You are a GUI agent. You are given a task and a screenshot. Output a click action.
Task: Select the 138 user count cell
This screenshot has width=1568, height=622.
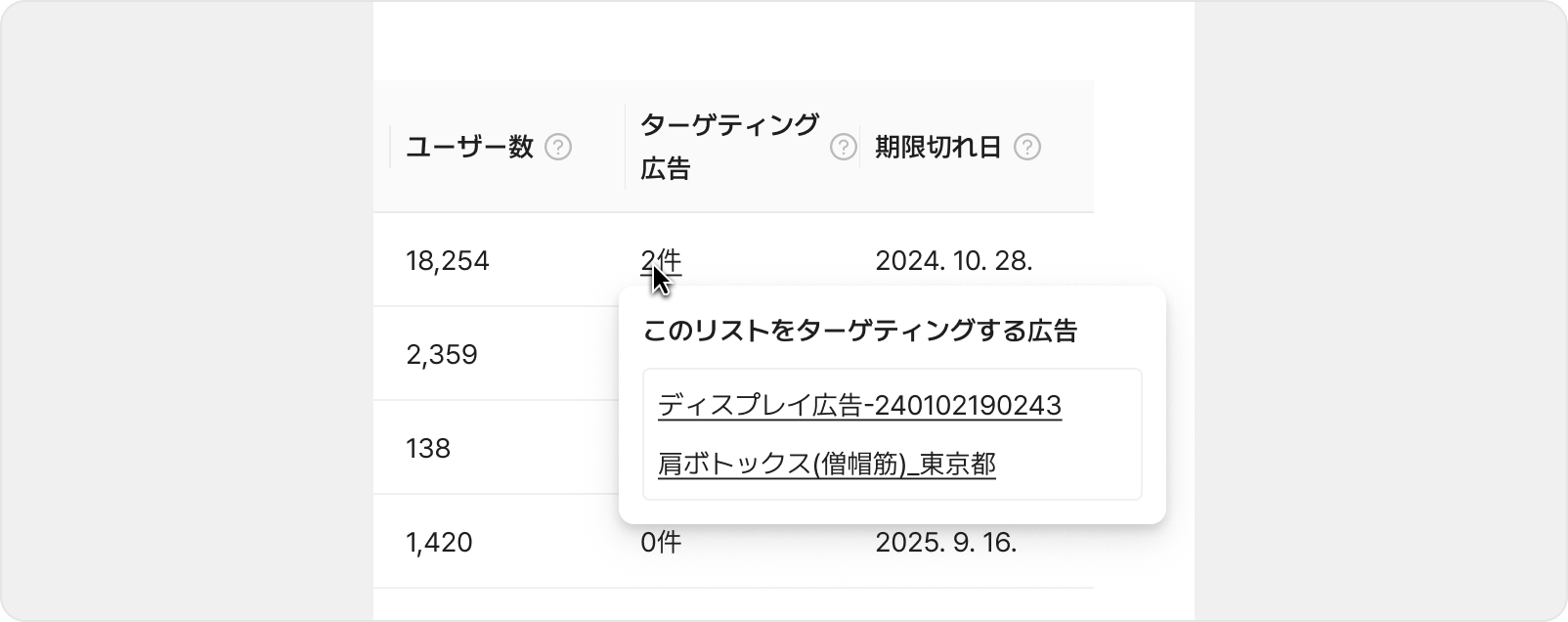click(x=428, y=448)
